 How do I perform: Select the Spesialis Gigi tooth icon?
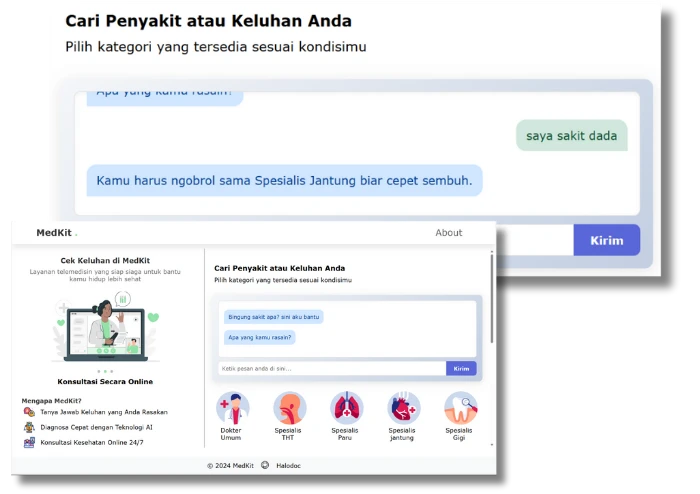pyautogui.click(x=461, y=407)
